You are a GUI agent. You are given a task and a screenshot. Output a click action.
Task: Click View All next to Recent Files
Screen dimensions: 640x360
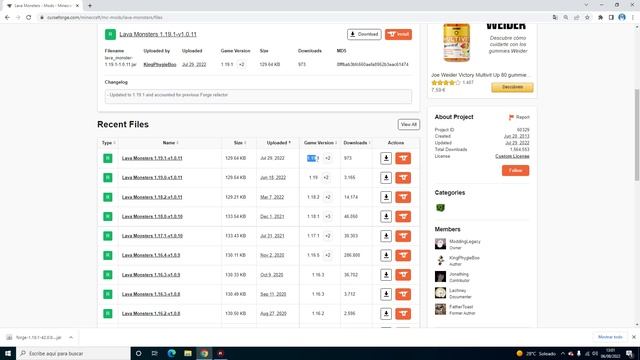[409, 124]
